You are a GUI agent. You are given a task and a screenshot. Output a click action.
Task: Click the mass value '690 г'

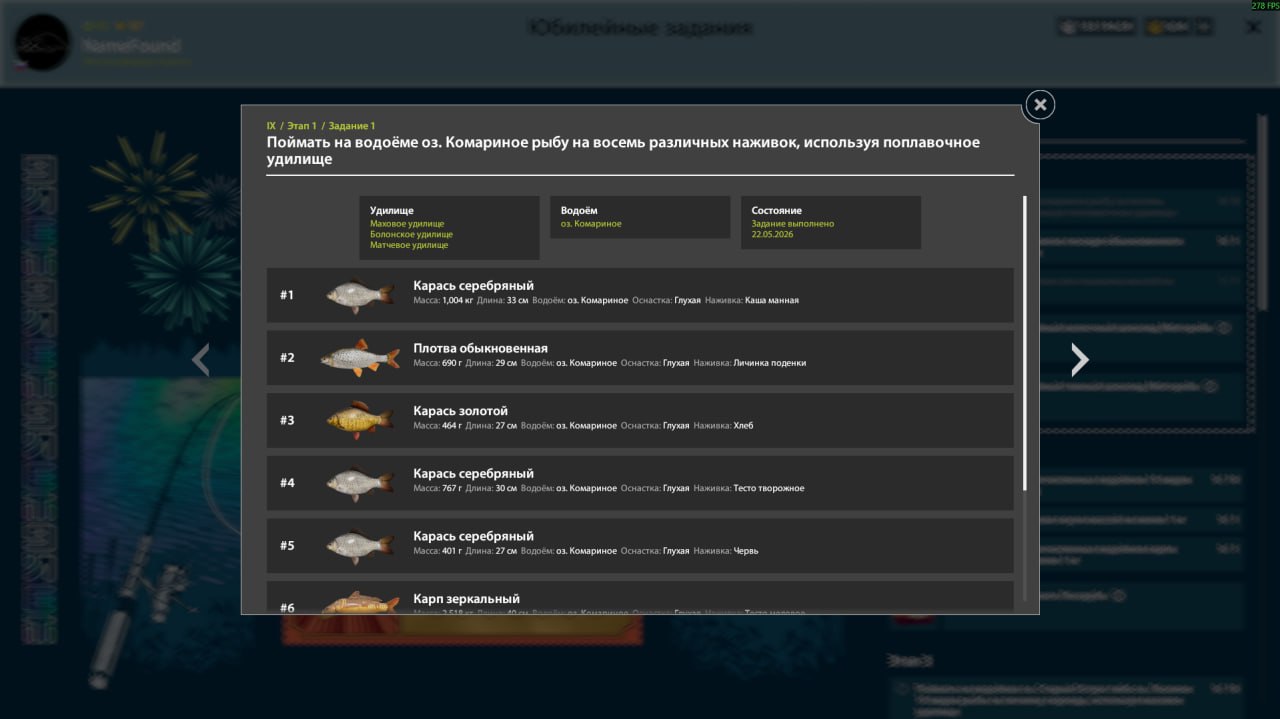[x=452, y=363]
